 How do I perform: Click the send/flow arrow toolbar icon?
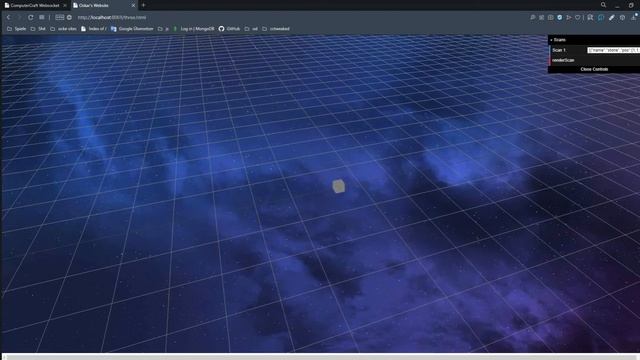(569, 18)
